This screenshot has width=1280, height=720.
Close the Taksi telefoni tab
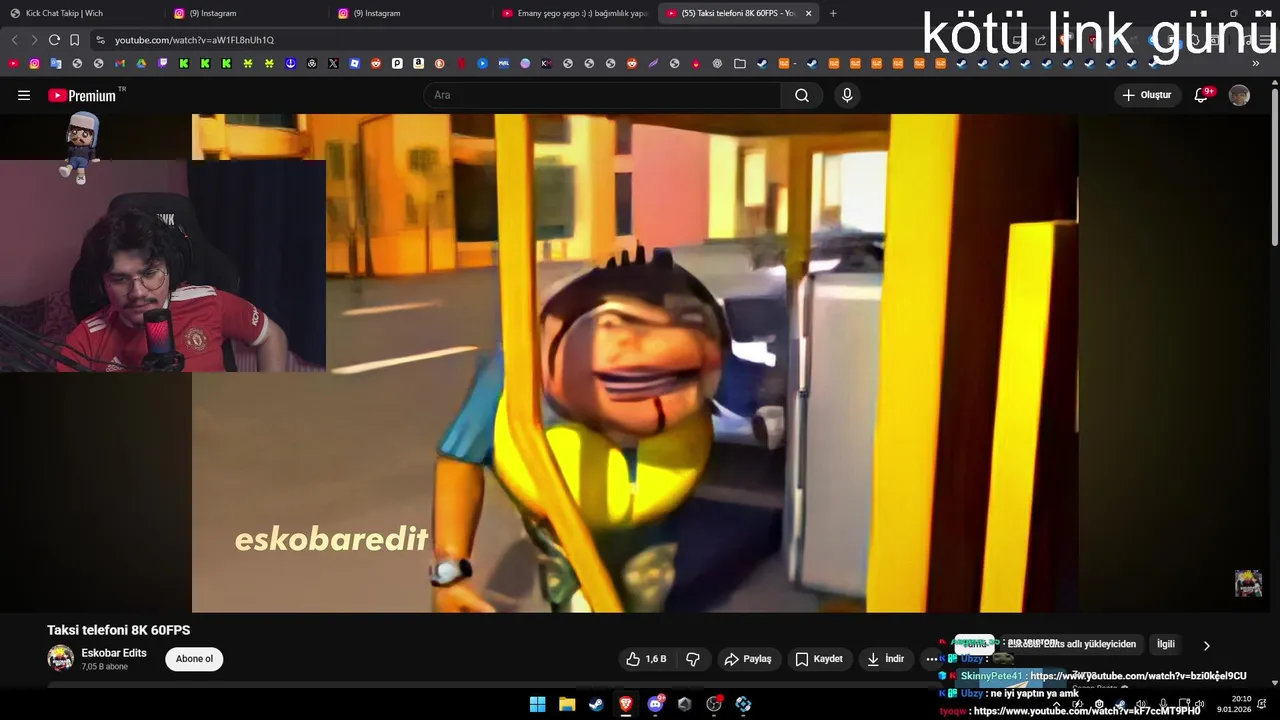click(808, 13)
